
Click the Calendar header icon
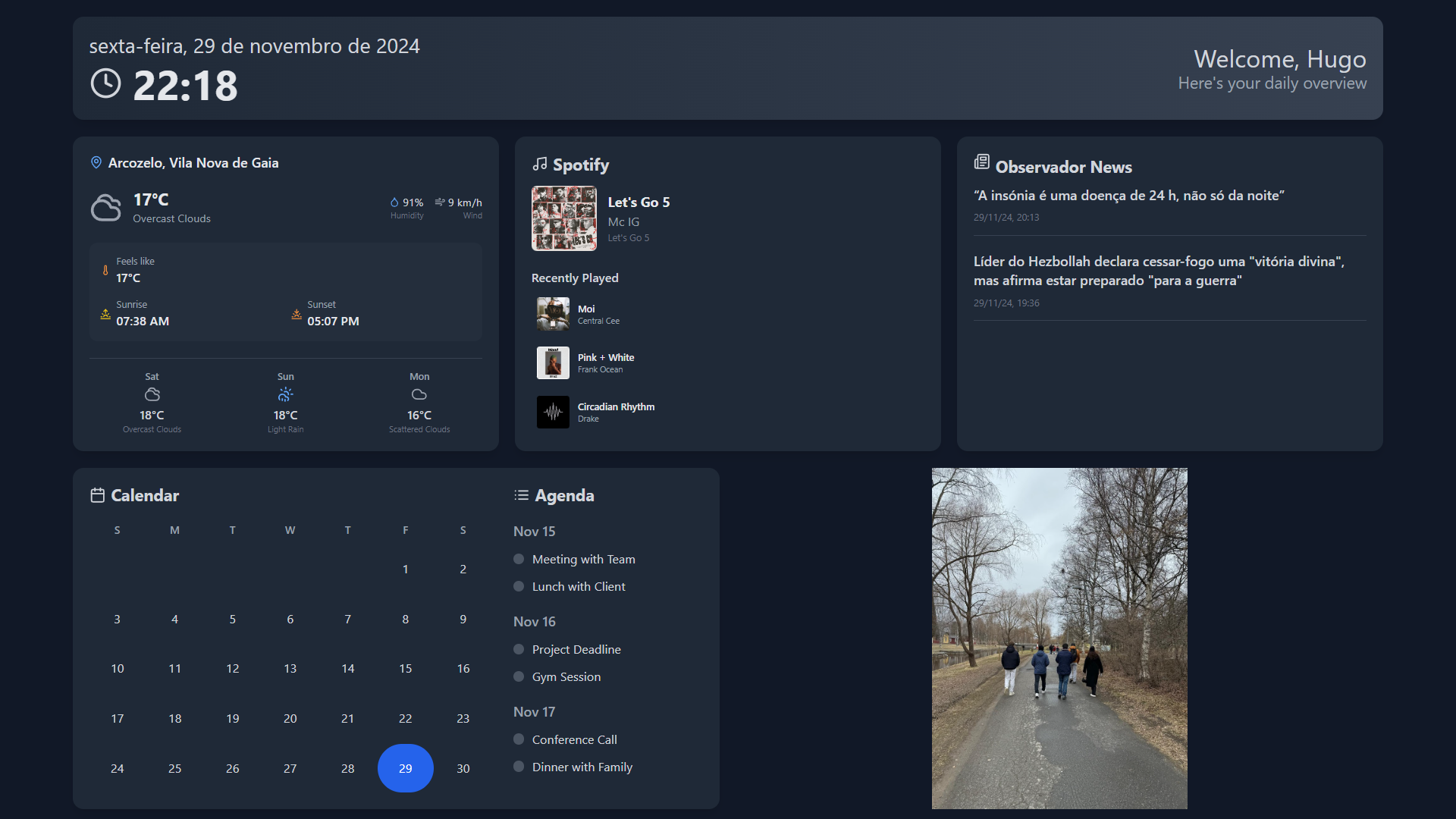tap(97, 495)
